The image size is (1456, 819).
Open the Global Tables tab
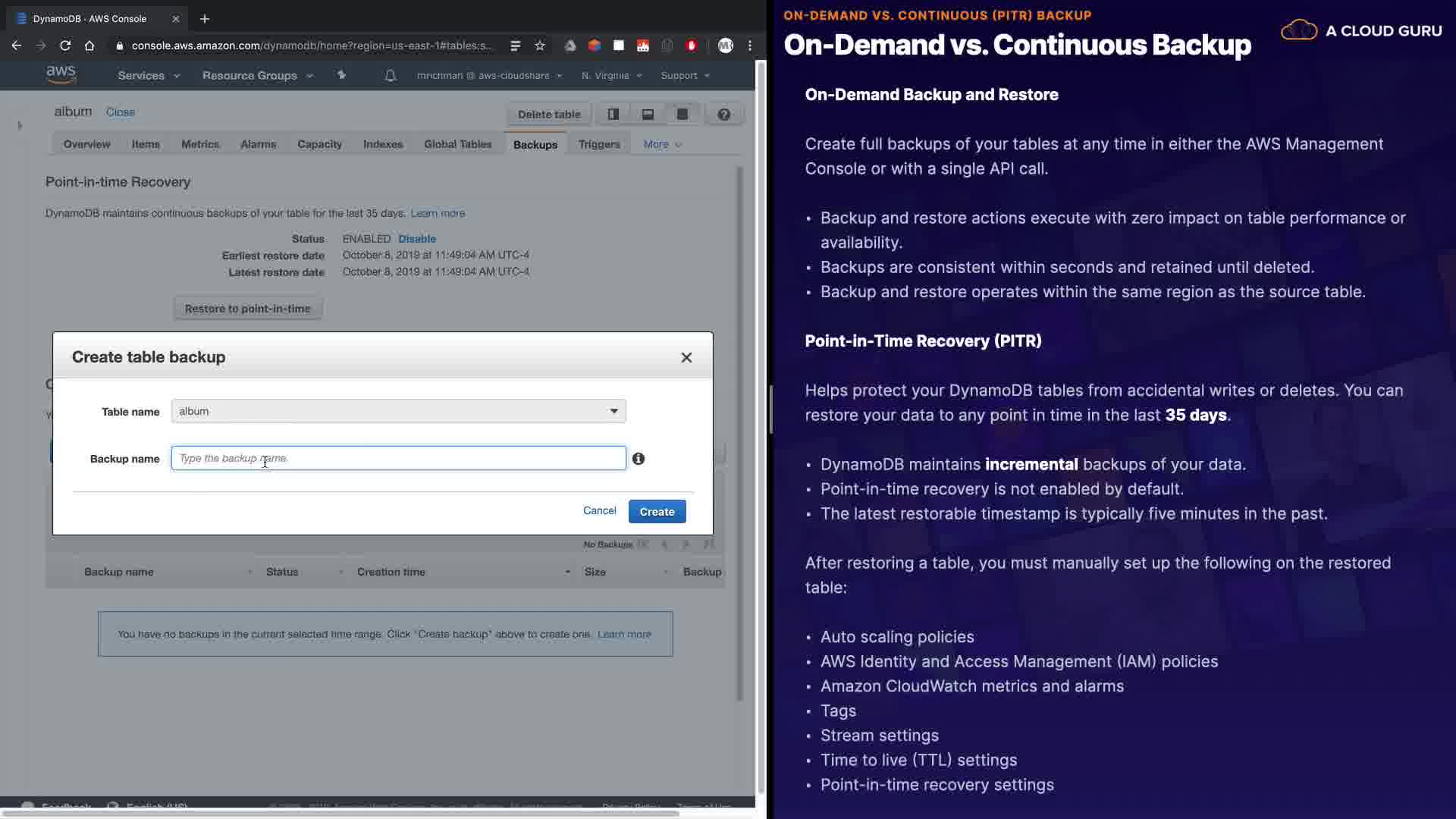click(x=457, y=144)
